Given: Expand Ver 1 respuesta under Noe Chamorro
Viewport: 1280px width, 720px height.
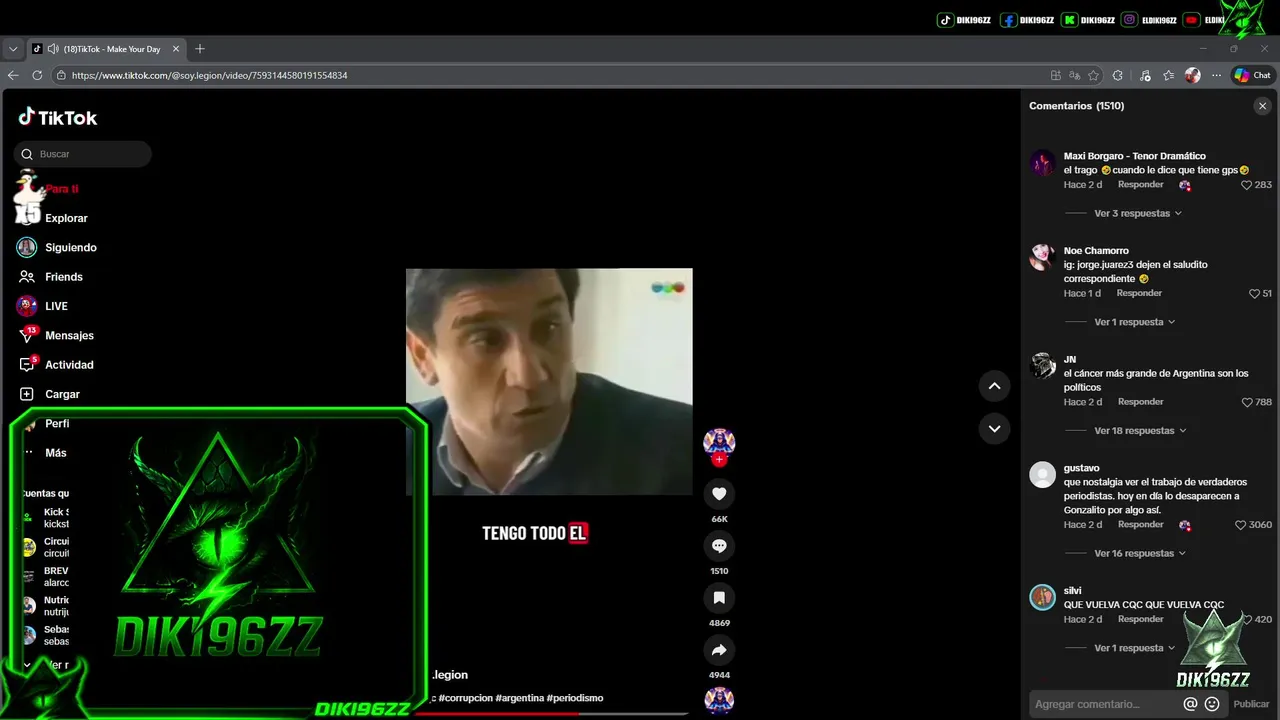Looking at the screenshot, I should [x=1135, y=322].
